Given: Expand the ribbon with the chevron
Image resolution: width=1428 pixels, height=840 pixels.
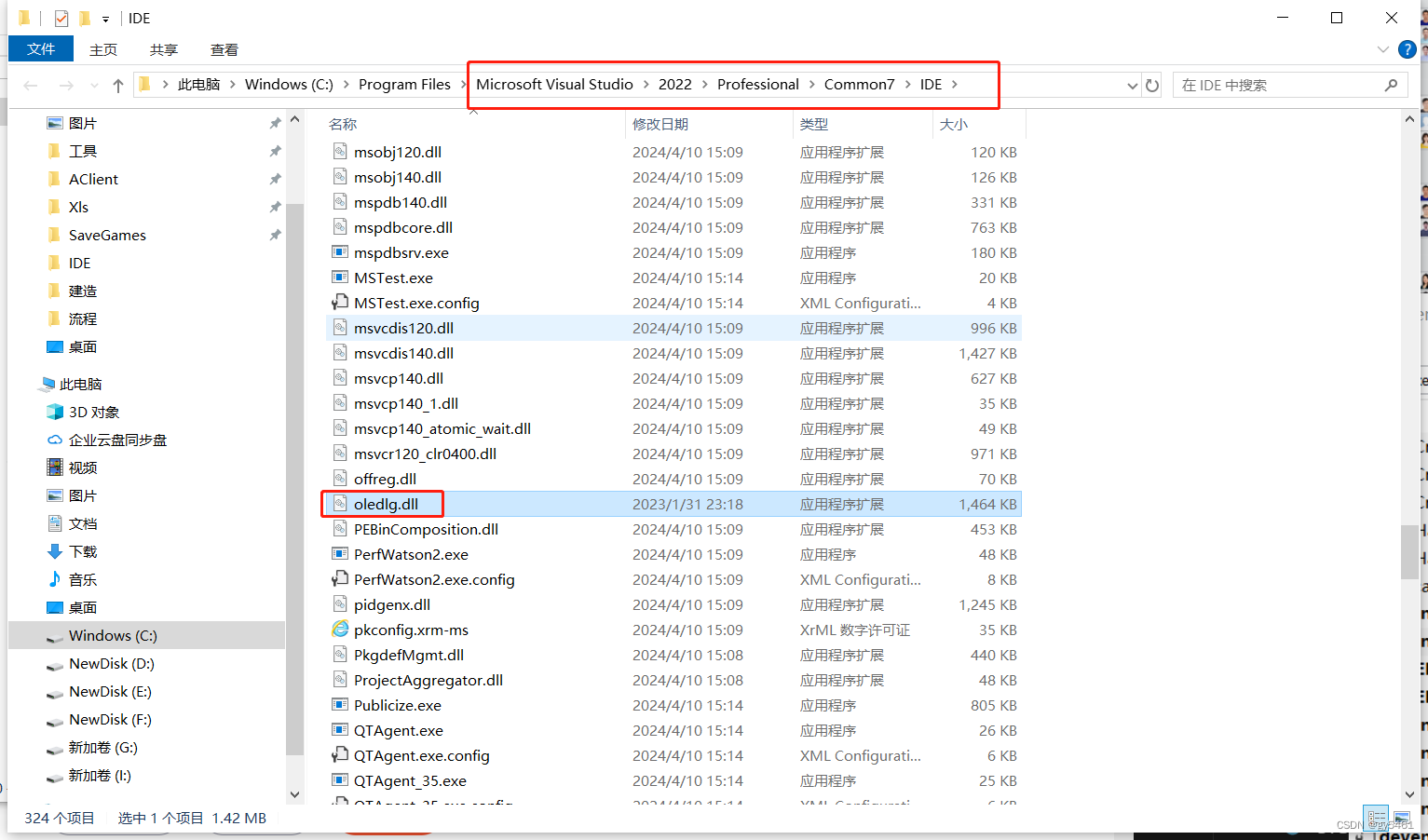Looking at the screenshot, I should click(1382, 49).
